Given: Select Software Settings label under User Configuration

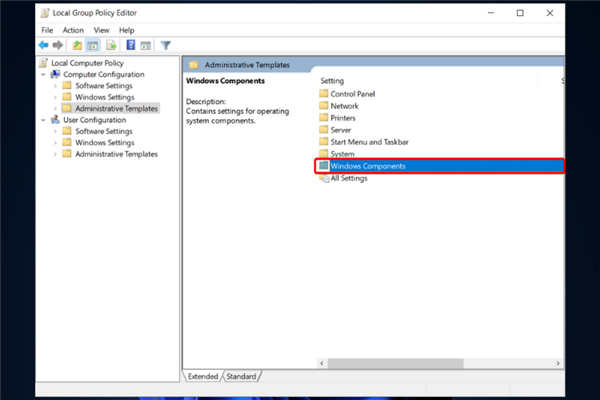Looking at the screenshot, I should tap(104, 131).
